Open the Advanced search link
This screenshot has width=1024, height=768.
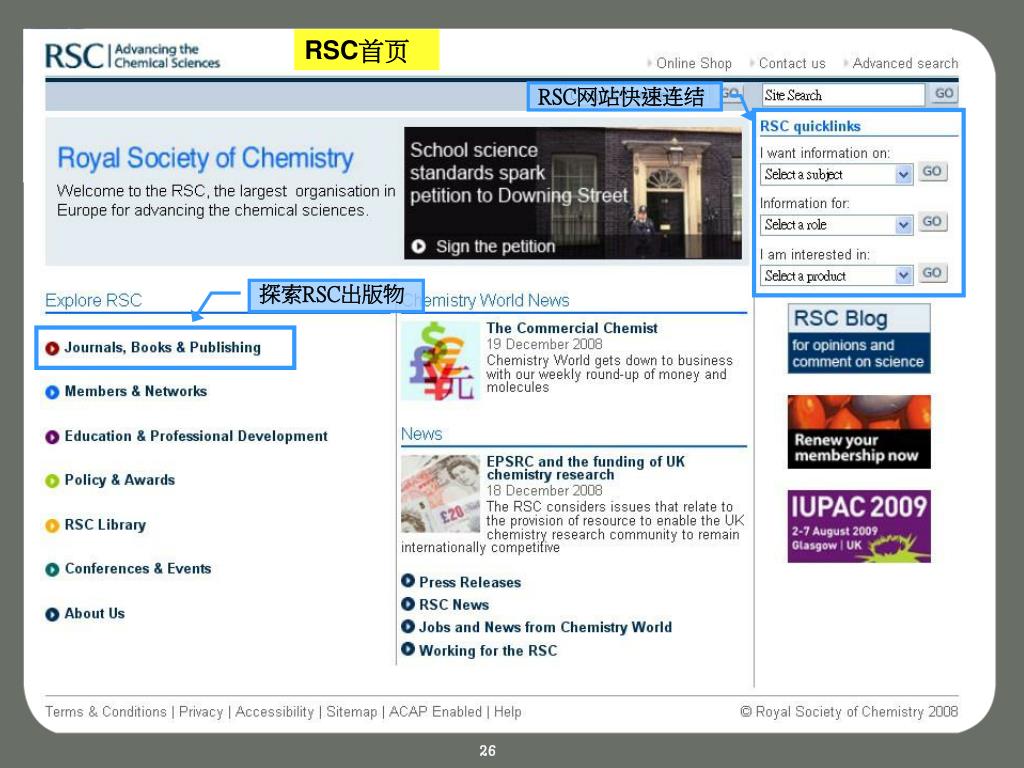tap(905, 63)
